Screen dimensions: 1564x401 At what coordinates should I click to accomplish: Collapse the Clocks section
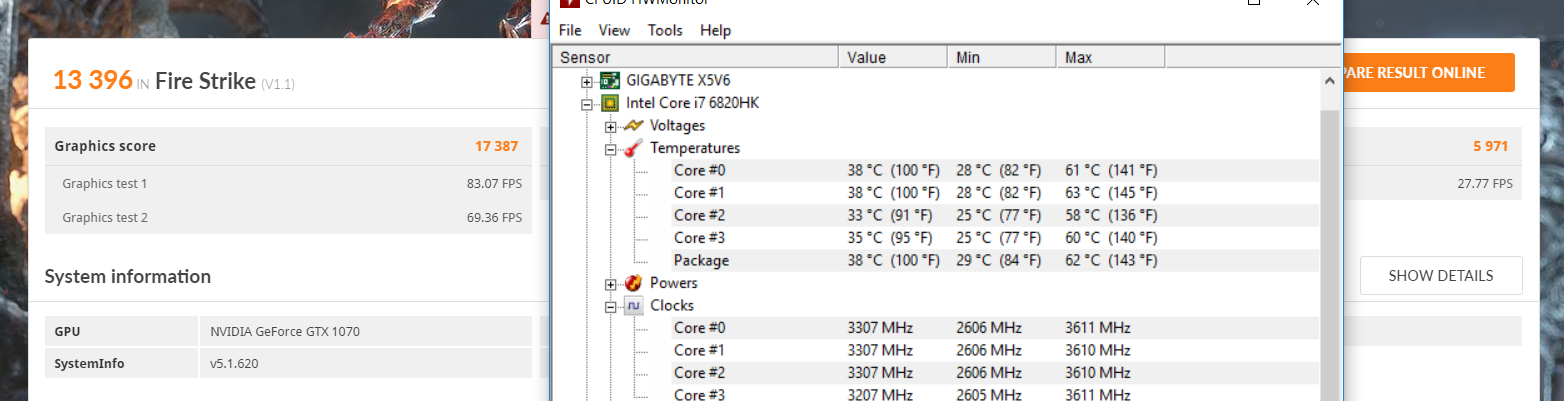tap(611, 306)
